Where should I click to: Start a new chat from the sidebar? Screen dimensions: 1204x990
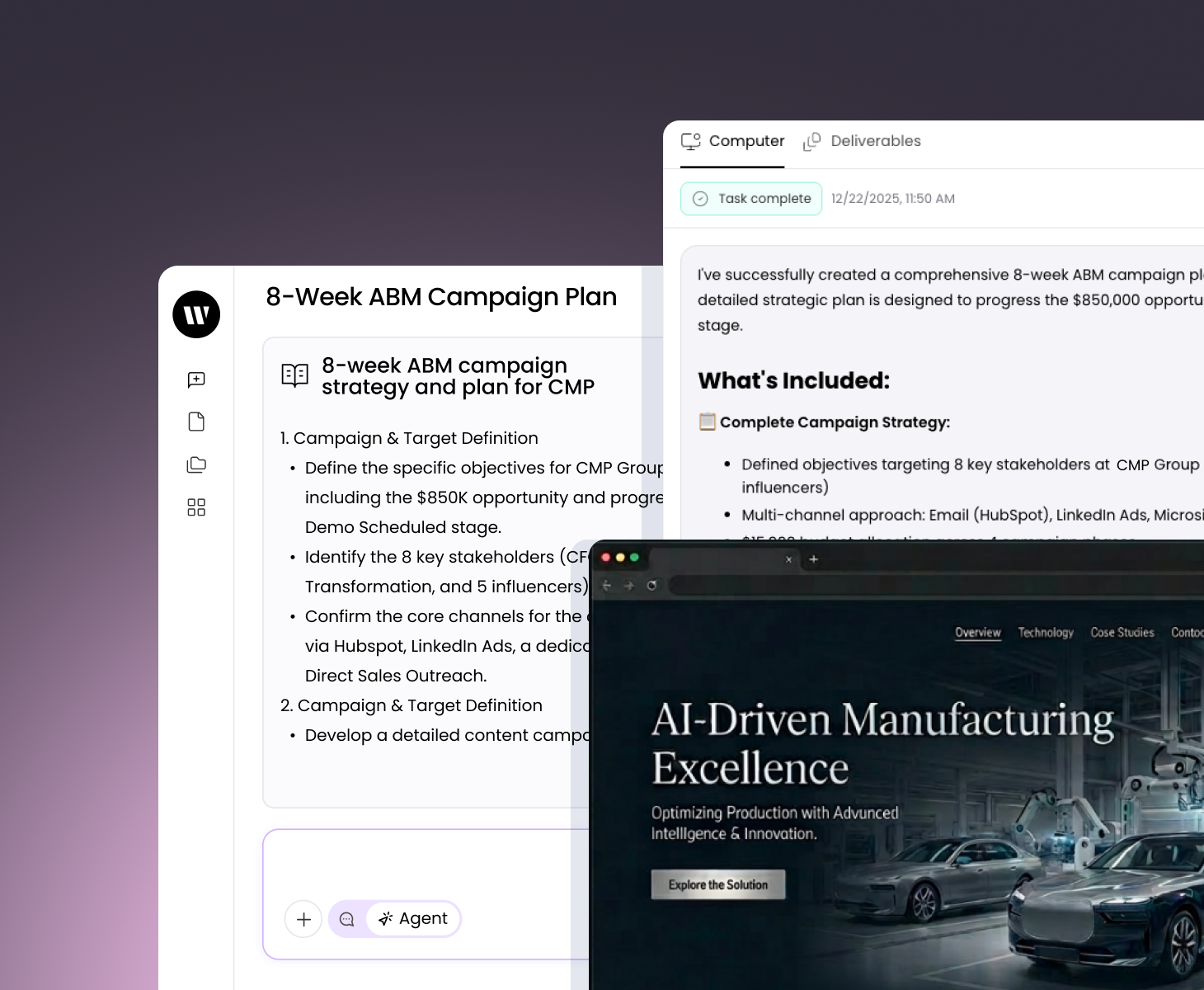196,379
